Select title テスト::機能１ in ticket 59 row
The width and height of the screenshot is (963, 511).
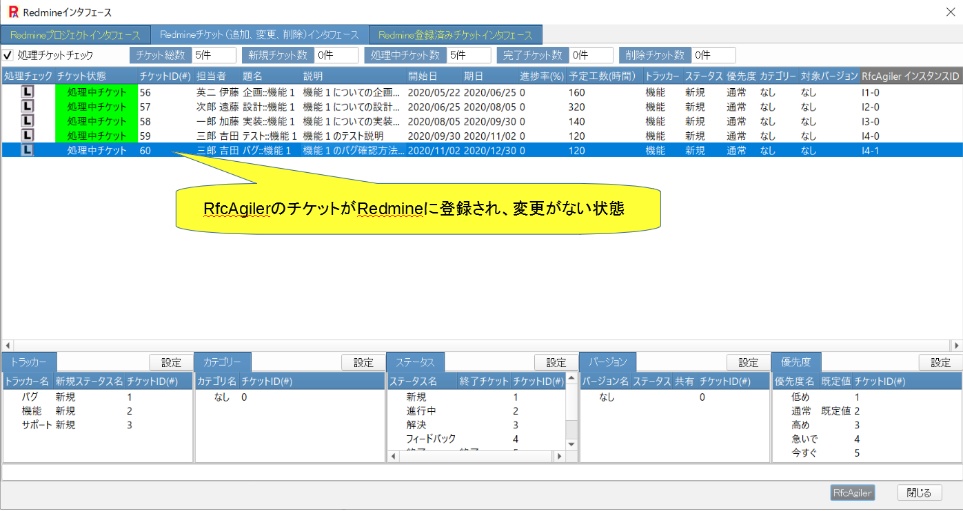(x=270, y=136)
